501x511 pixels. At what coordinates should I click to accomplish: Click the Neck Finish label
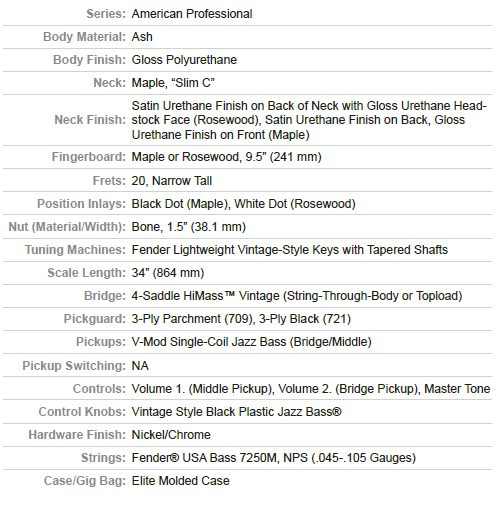(90, 120)
